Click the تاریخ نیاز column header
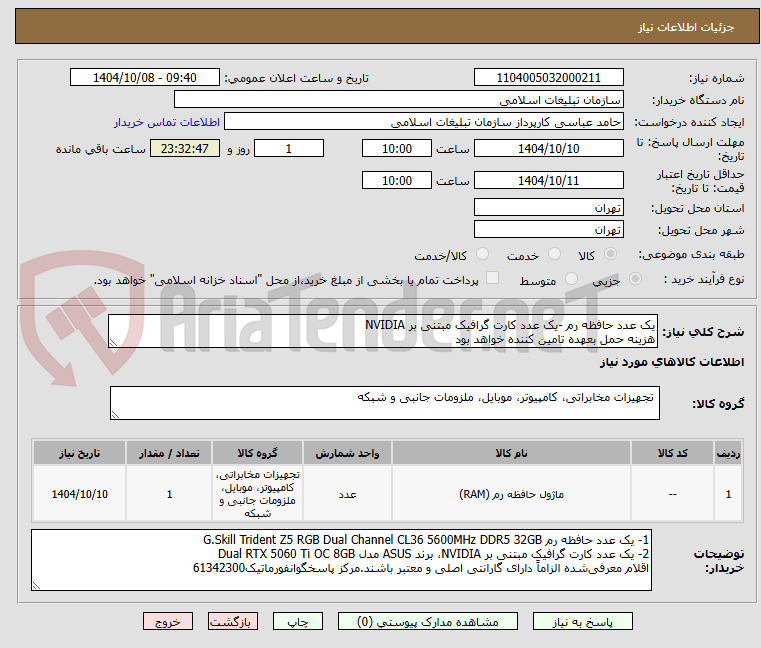 (x=80, y=453)
